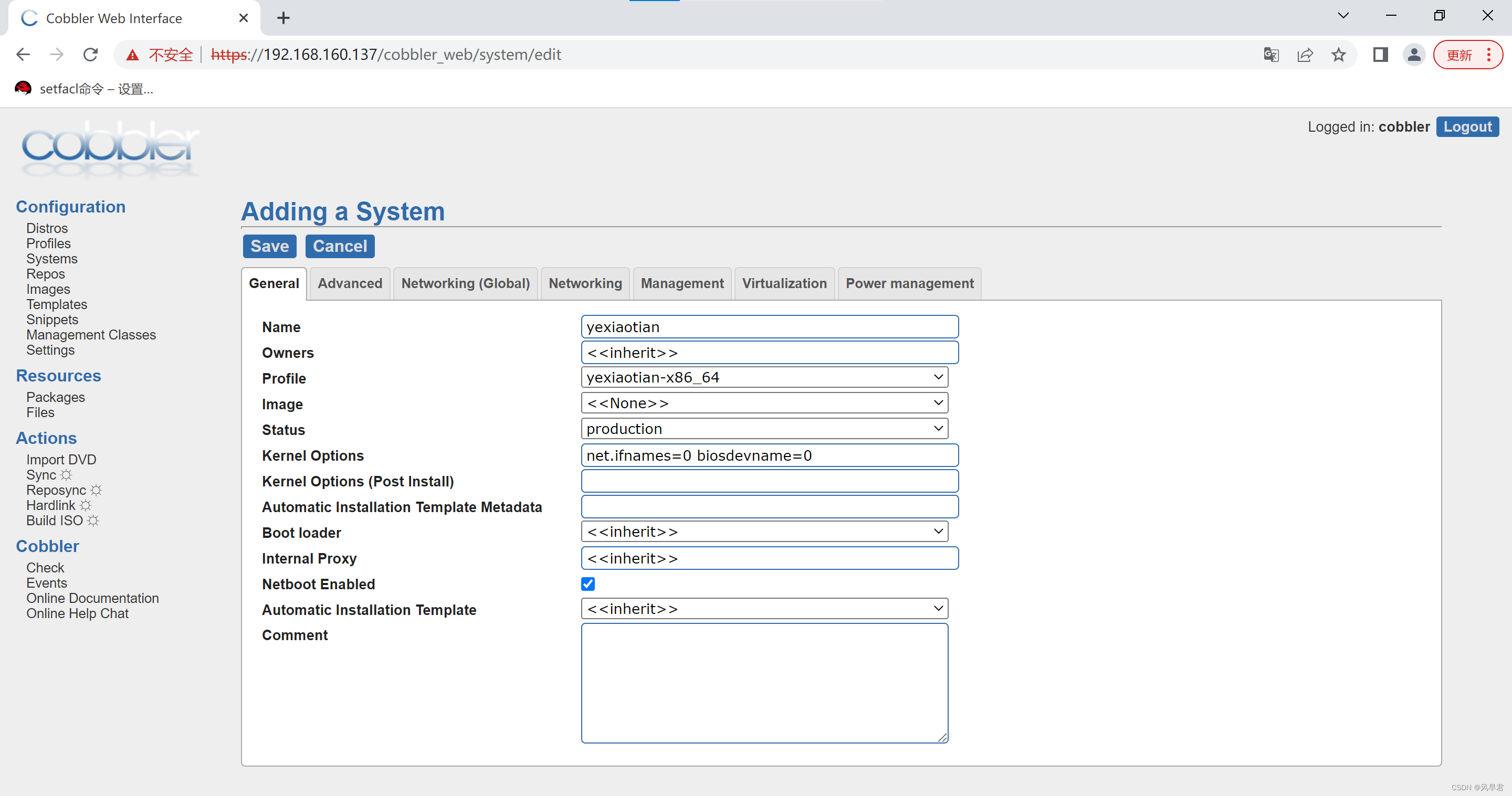The width and height of the screenshot is (1512, 796).
Task: Open the share page icon
Action: click(x=1305, y=55)
